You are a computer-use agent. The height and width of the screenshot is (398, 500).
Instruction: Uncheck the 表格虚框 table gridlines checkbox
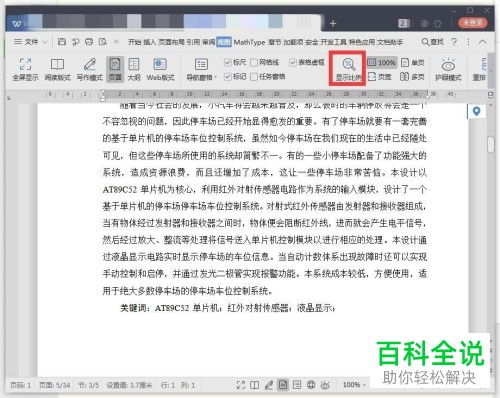tap(293, 62)
